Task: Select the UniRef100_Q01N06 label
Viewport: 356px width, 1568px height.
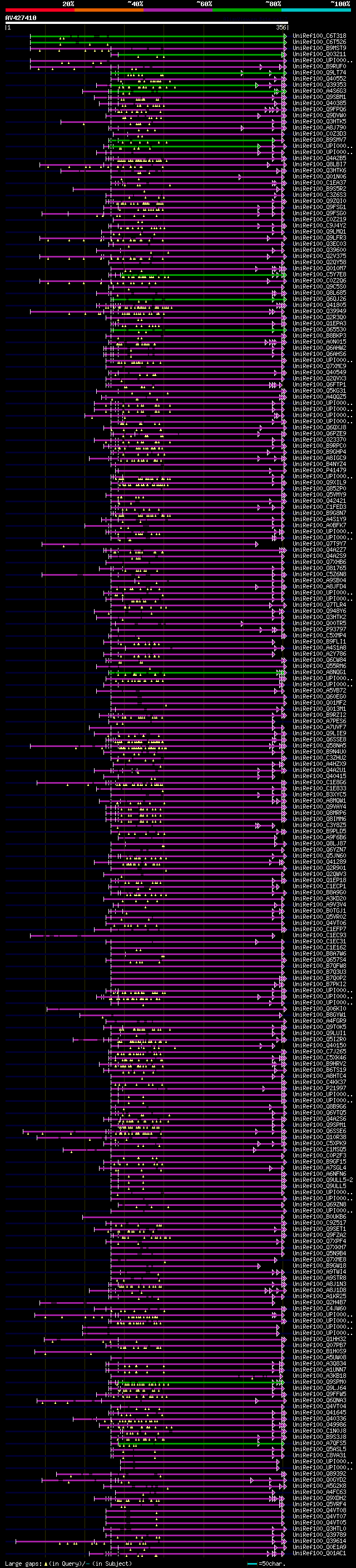Action: tap(319, 176)
